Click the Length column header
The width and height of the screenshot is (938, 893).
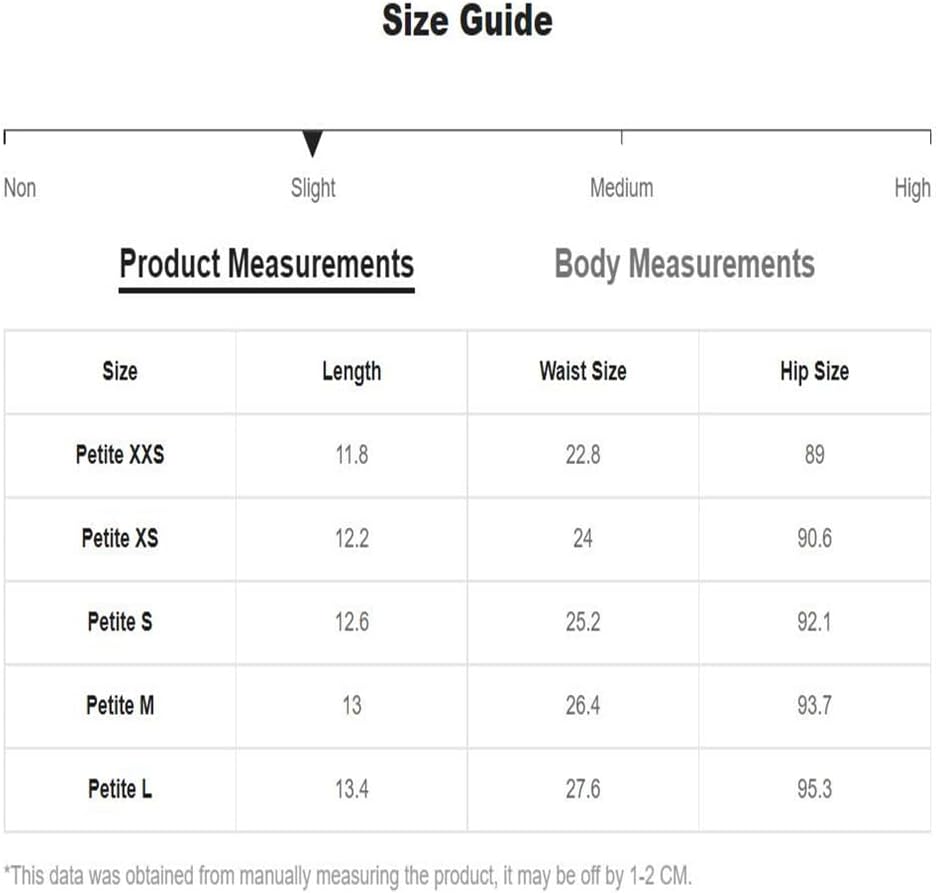tap(352, 372)
